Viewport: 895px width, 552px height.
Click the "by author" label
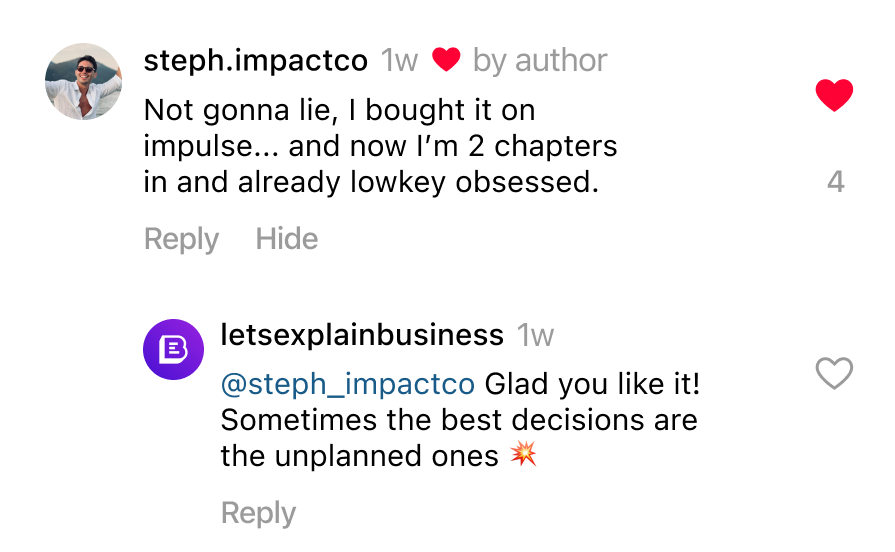[x=540, y=61]
